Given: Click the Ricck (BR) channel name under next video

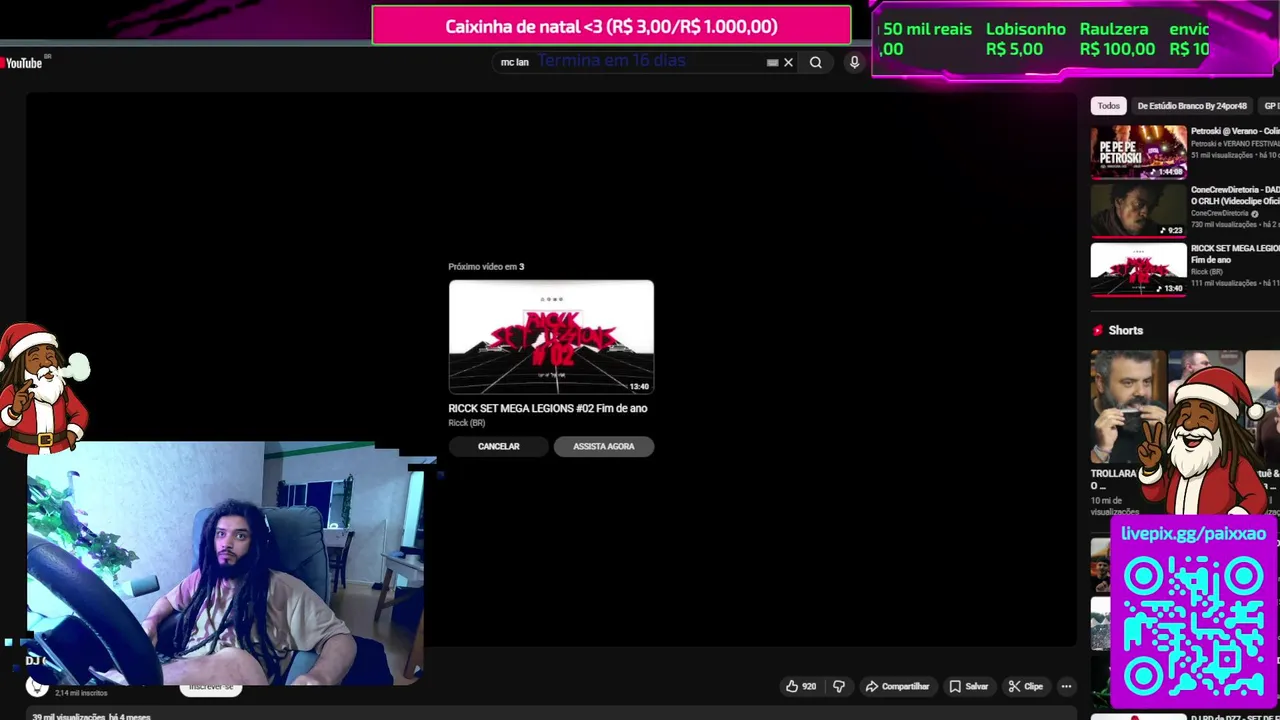Looking at the screenshot, I should 466,423.
